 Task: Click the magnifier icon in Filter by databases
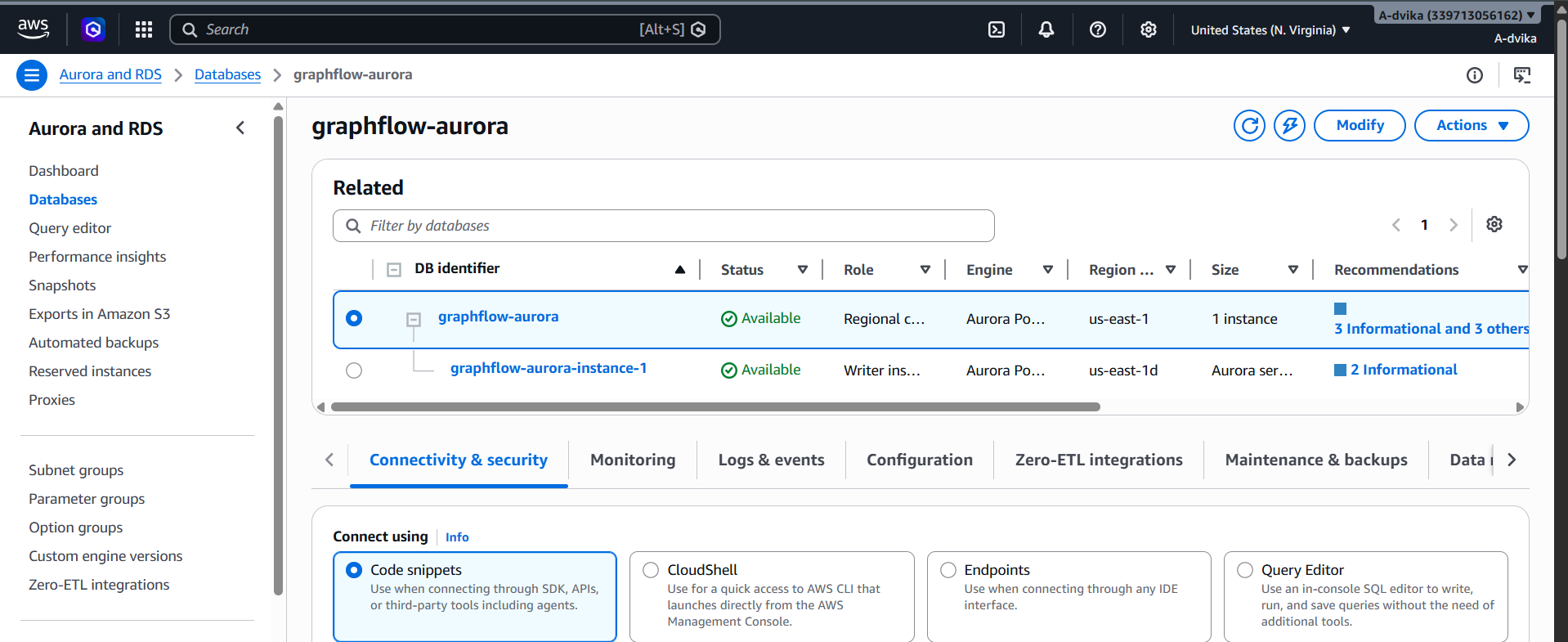[x=353, y=226]
